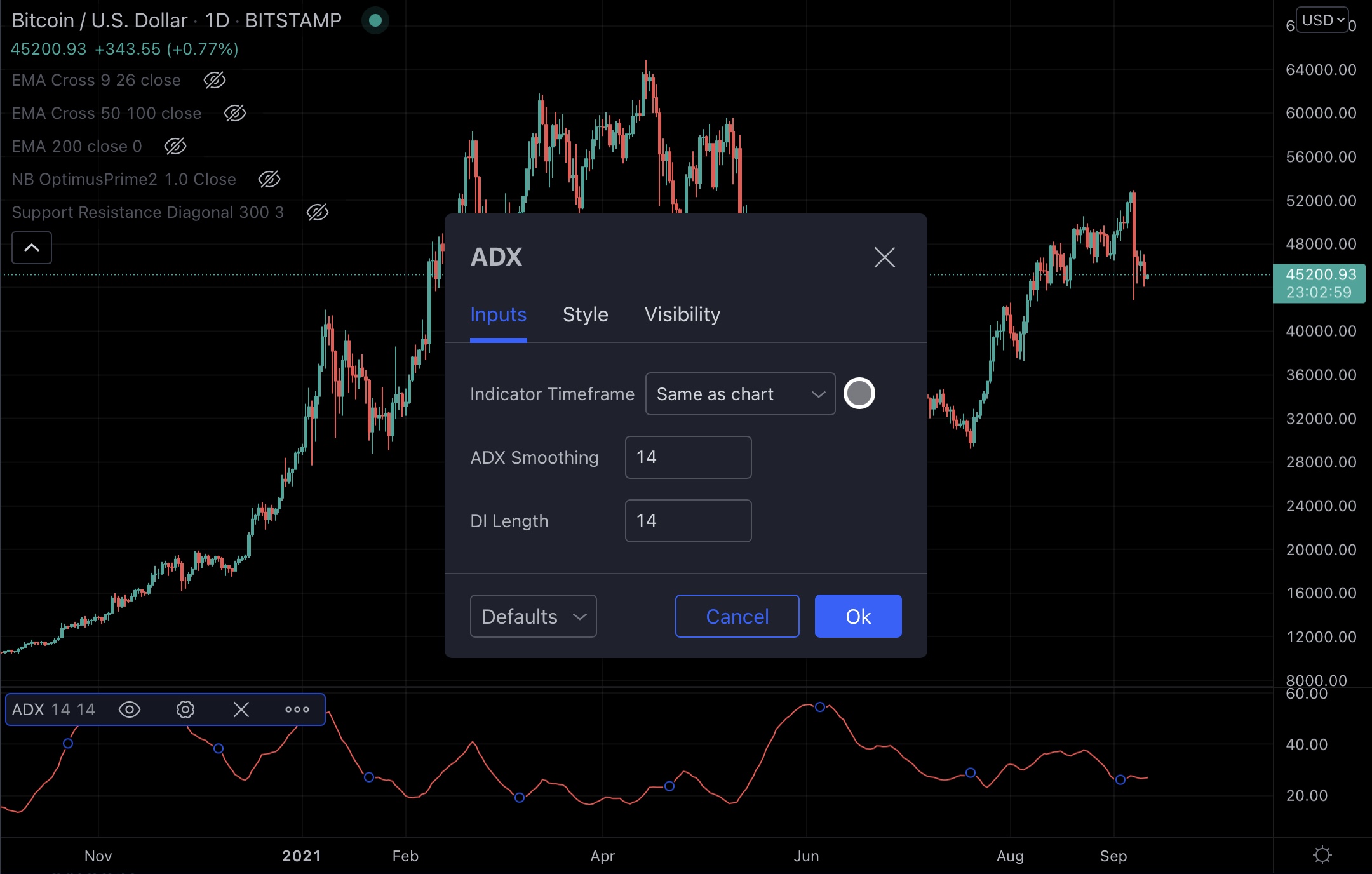Show Support Resistance Diagonal indicator
The width and height of the screenshot is (1372, 874).
coord(317,212)
